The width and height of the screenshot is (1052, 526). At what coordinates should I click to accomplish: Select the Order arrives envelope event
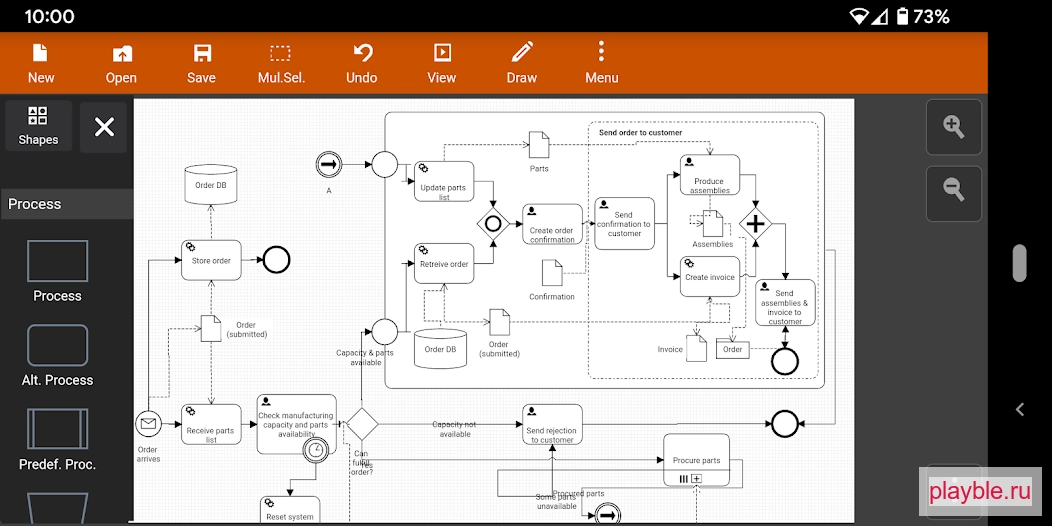[x=148, y=423]
